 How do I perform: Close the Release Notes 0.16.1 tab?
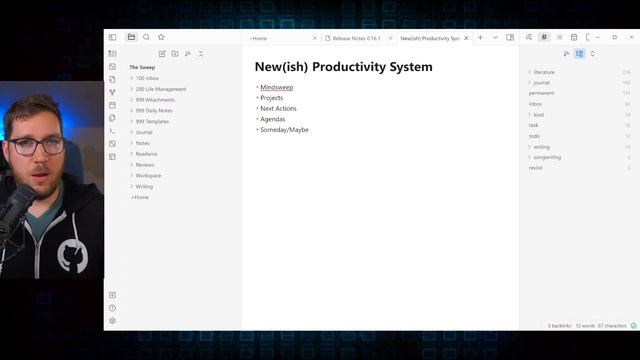390,38
